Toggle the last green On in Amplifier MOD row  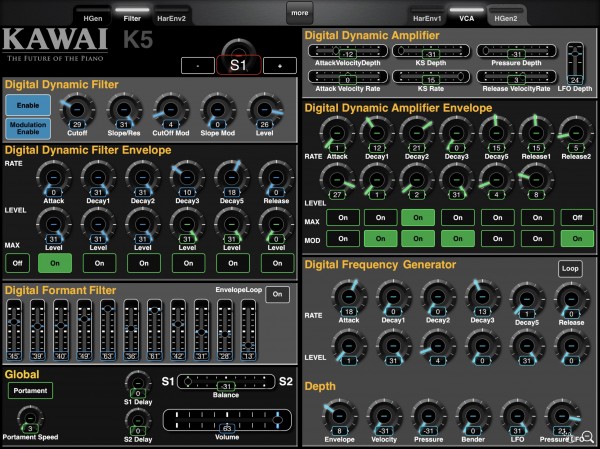click(x=577, y=238)
